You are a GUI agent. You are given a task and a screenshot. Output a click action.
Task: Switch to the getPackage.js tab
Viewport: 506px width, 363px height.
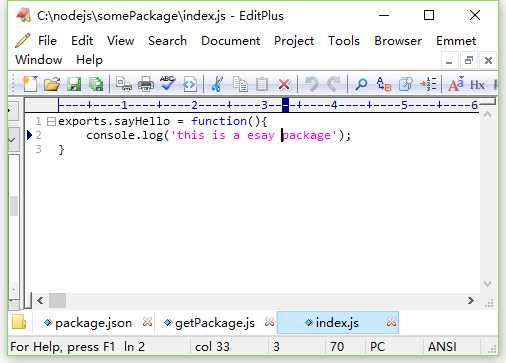coord(215,323)
